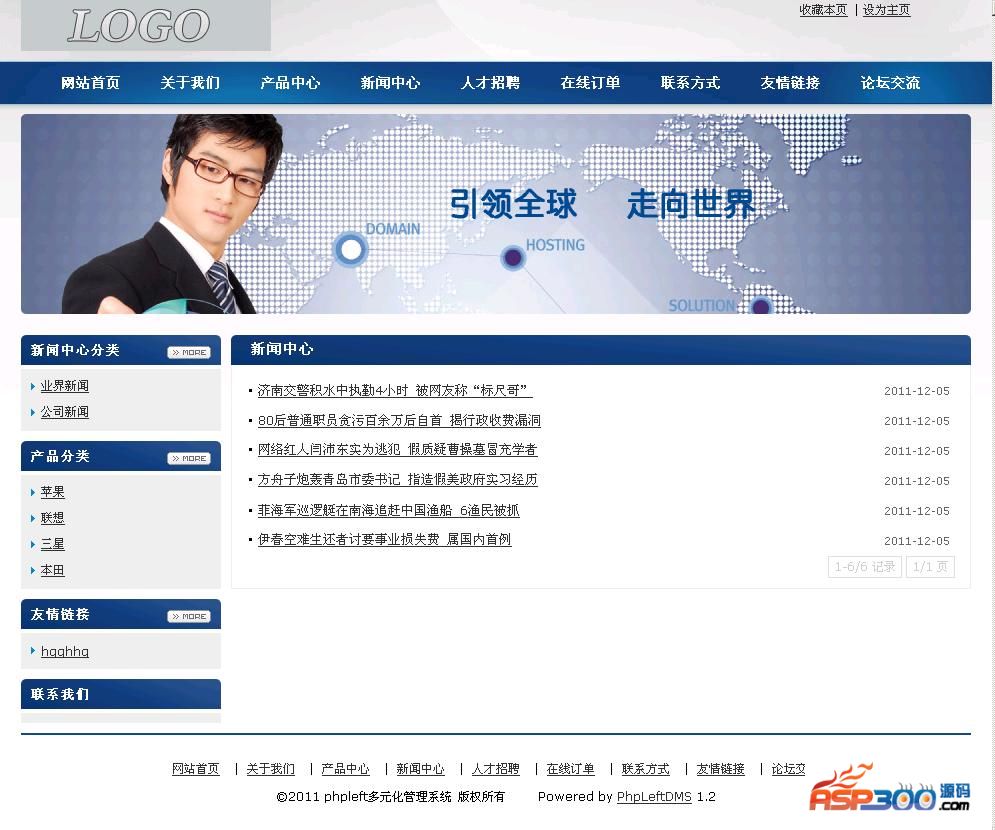
Task: Open news article 80后普通职员贪污百余万后自首
Action: pyautogui.click(x=399, y=420)
